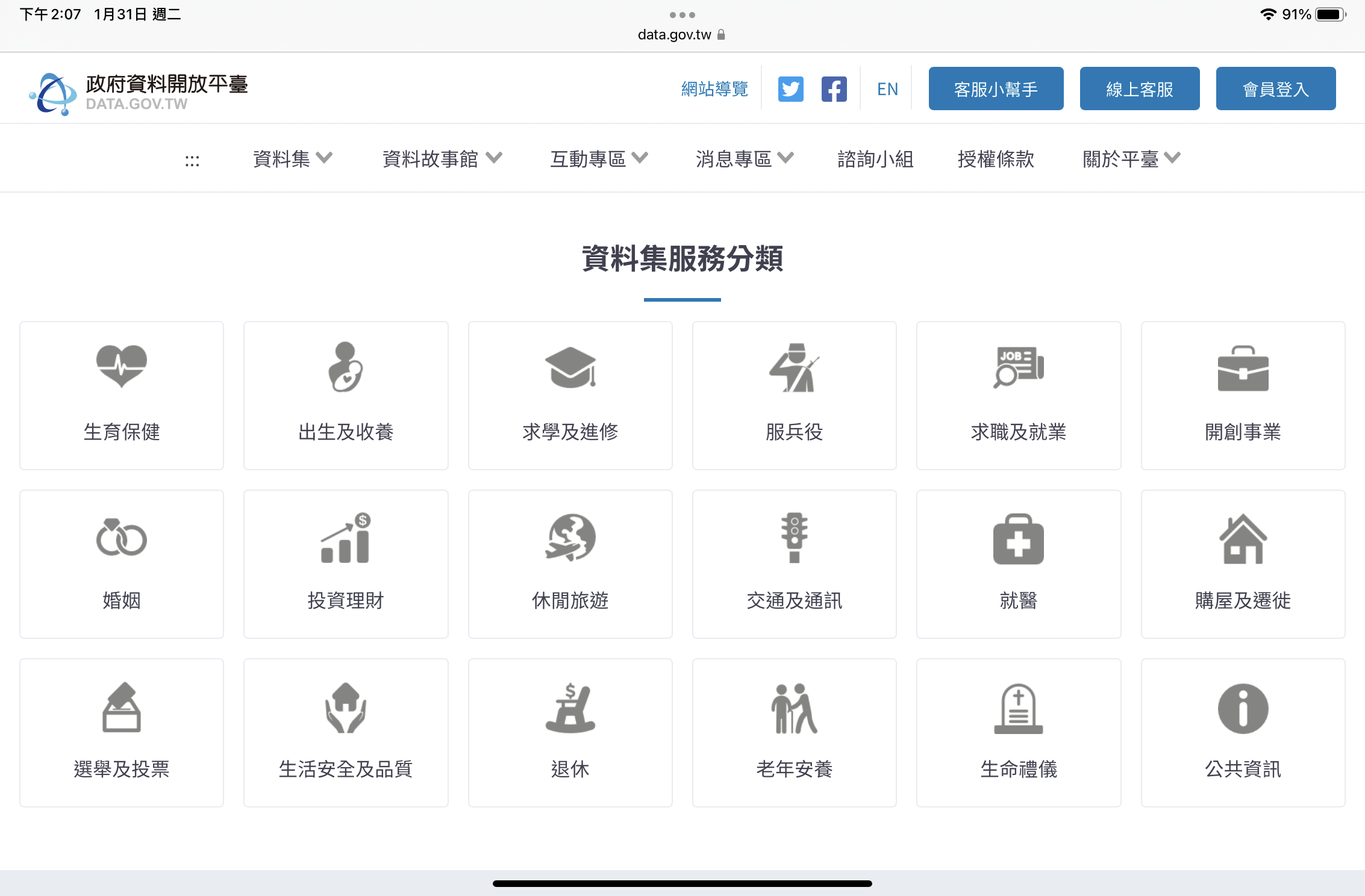The width and height of the screenshot is (1365, 896).
Task: Open the 授權條款 menu item
Action: click(996, 159)
